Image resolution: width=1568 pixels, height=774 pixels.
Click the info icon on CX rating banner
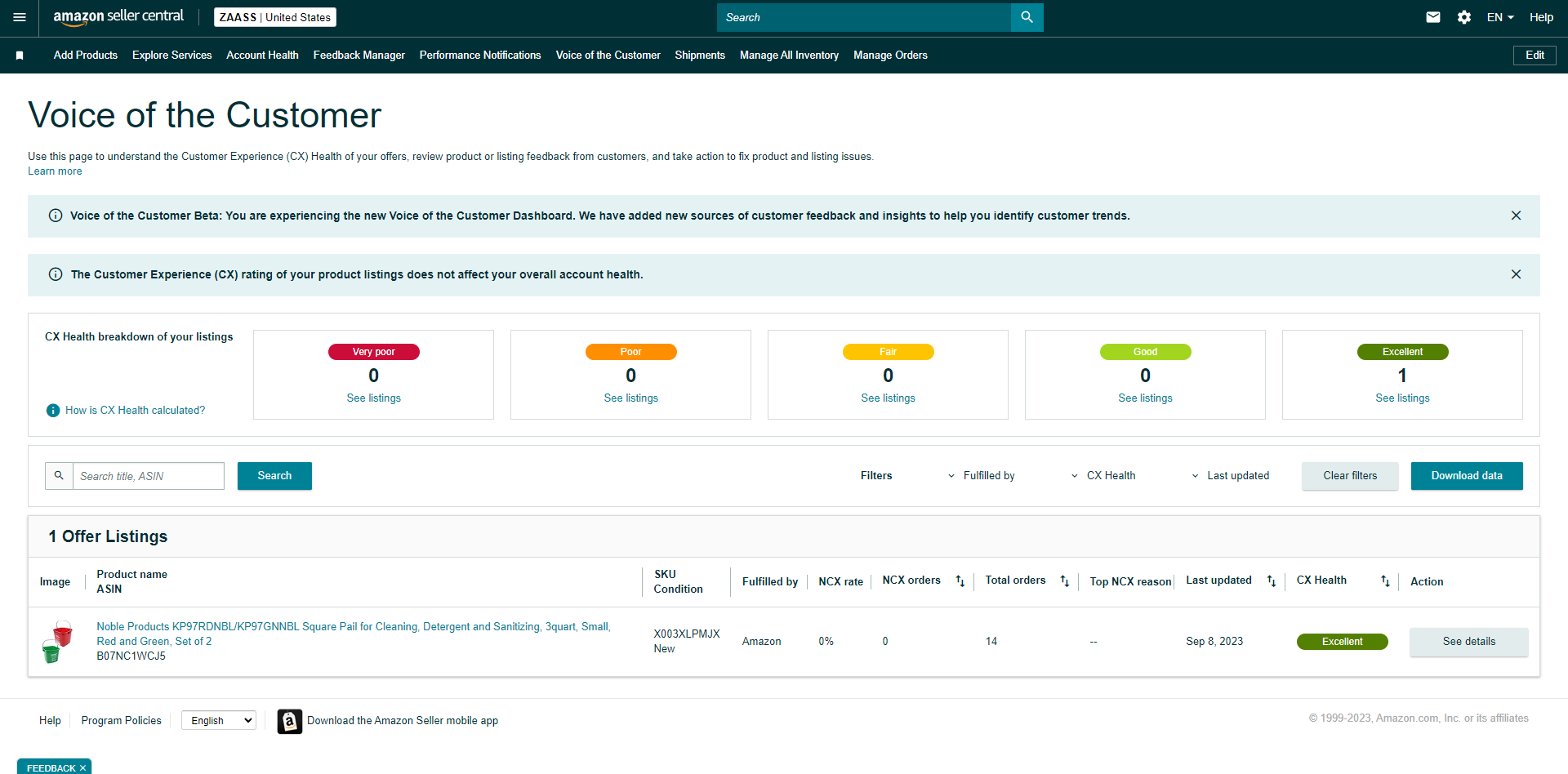pyautogui.click(x=56, y=274)
